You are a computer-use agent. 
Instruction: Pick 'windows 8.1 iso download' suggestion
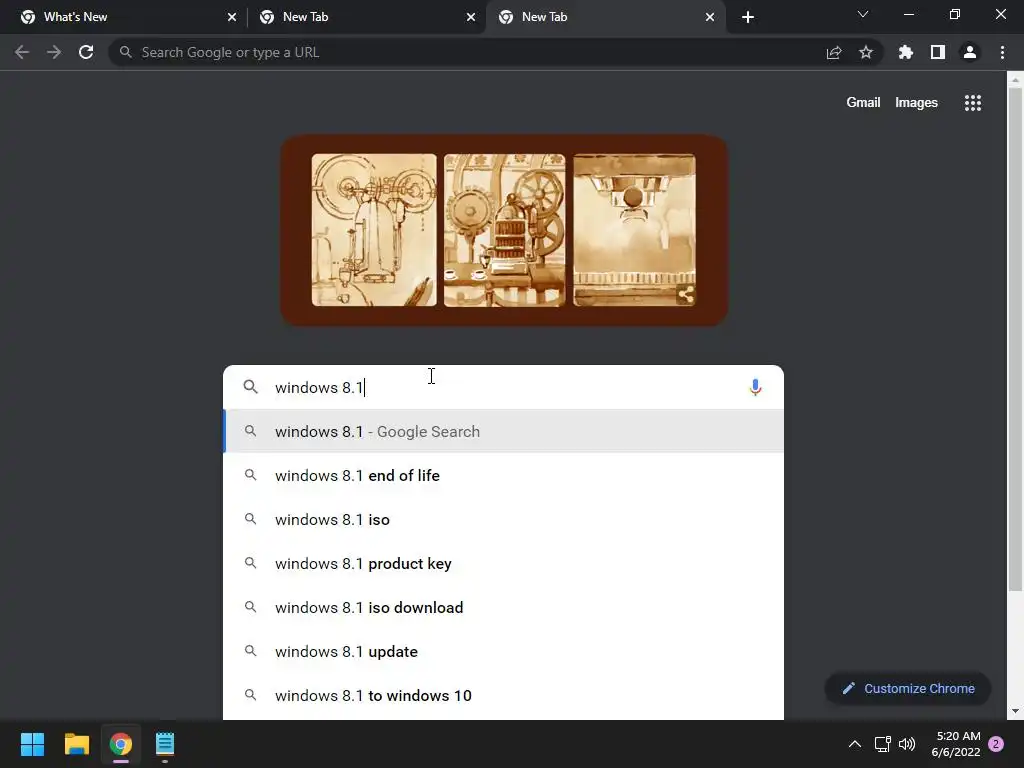point(503,607)
